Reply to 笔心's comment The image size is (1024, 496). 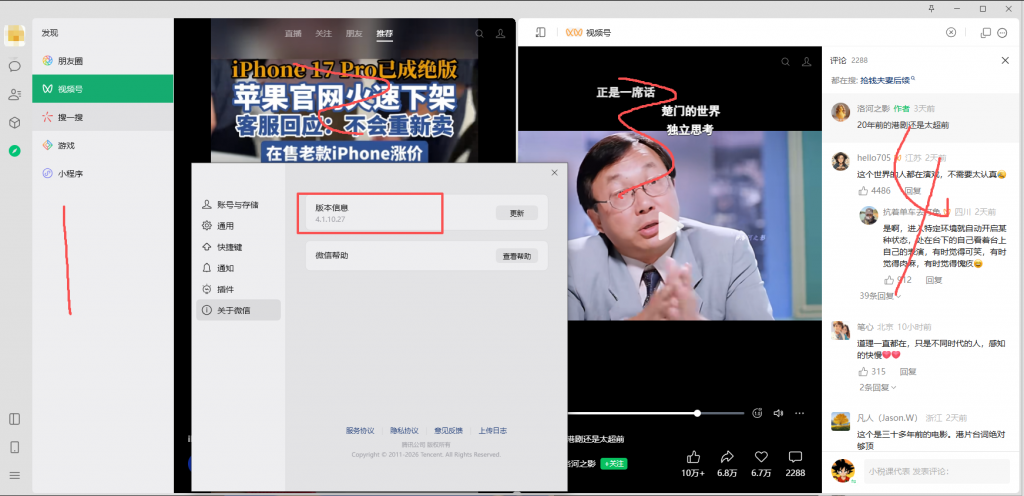[x=908, y=371]
